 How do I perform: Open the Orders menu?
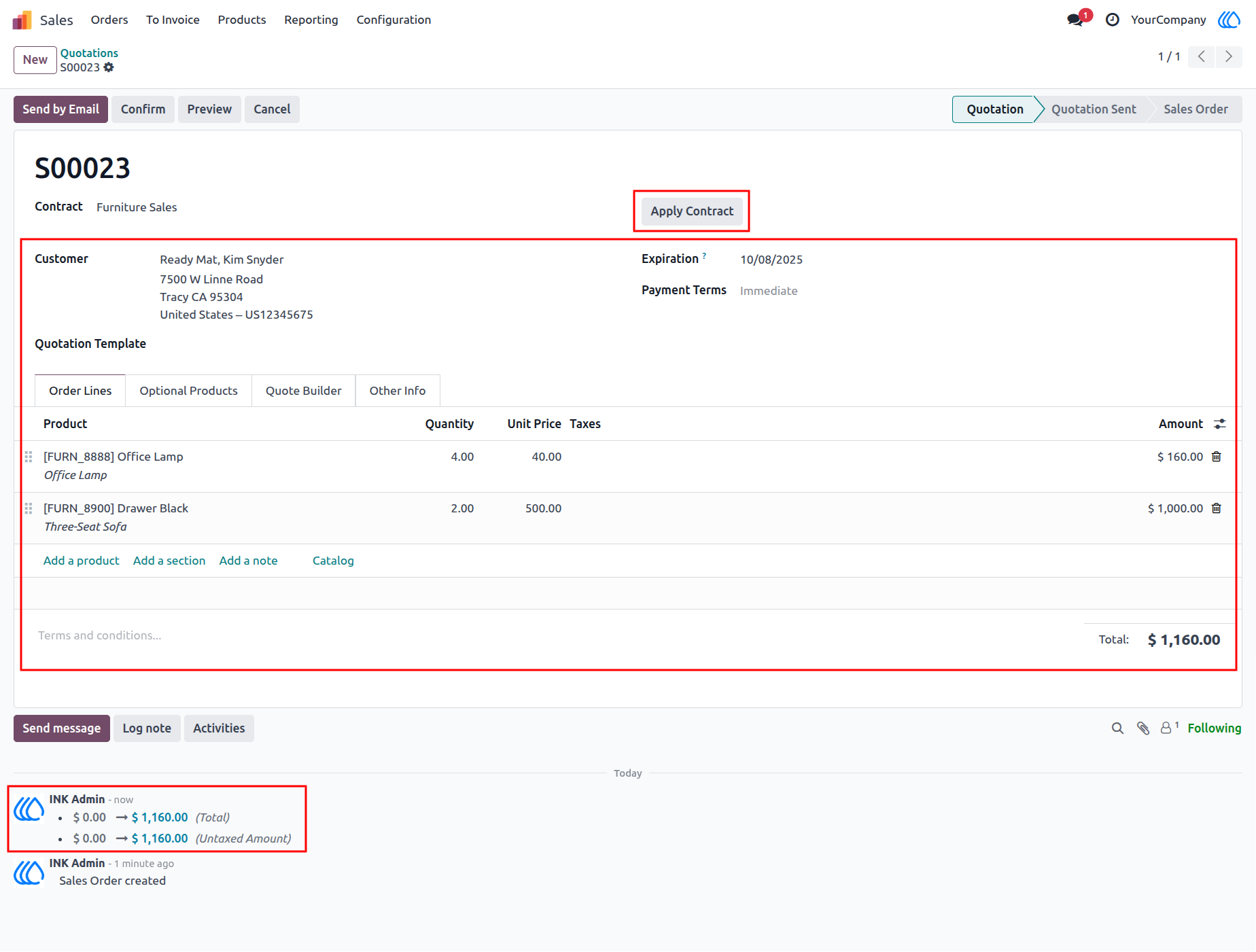[x=109, y=20]
